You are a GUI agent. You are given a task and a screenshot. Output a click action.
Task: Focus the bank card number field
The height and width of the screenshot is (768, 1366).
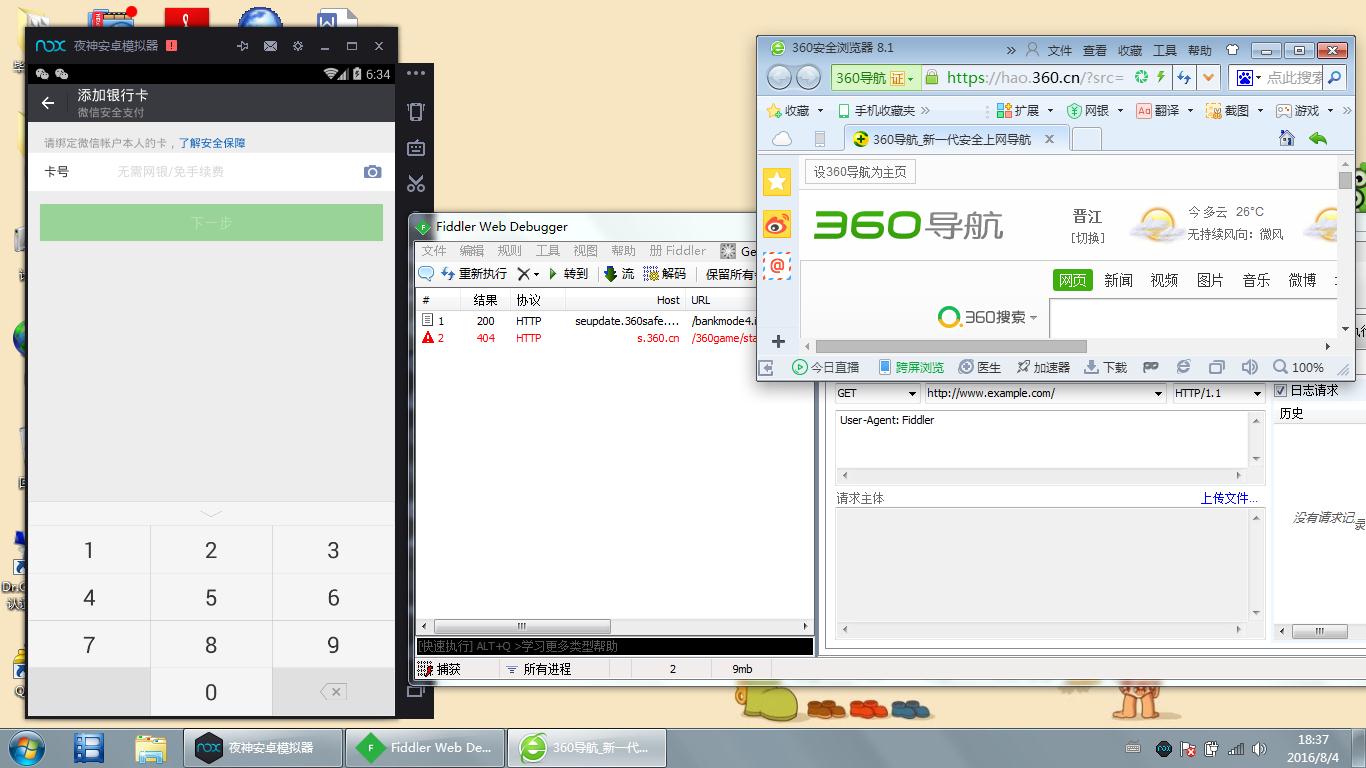(x=211, y=172)
